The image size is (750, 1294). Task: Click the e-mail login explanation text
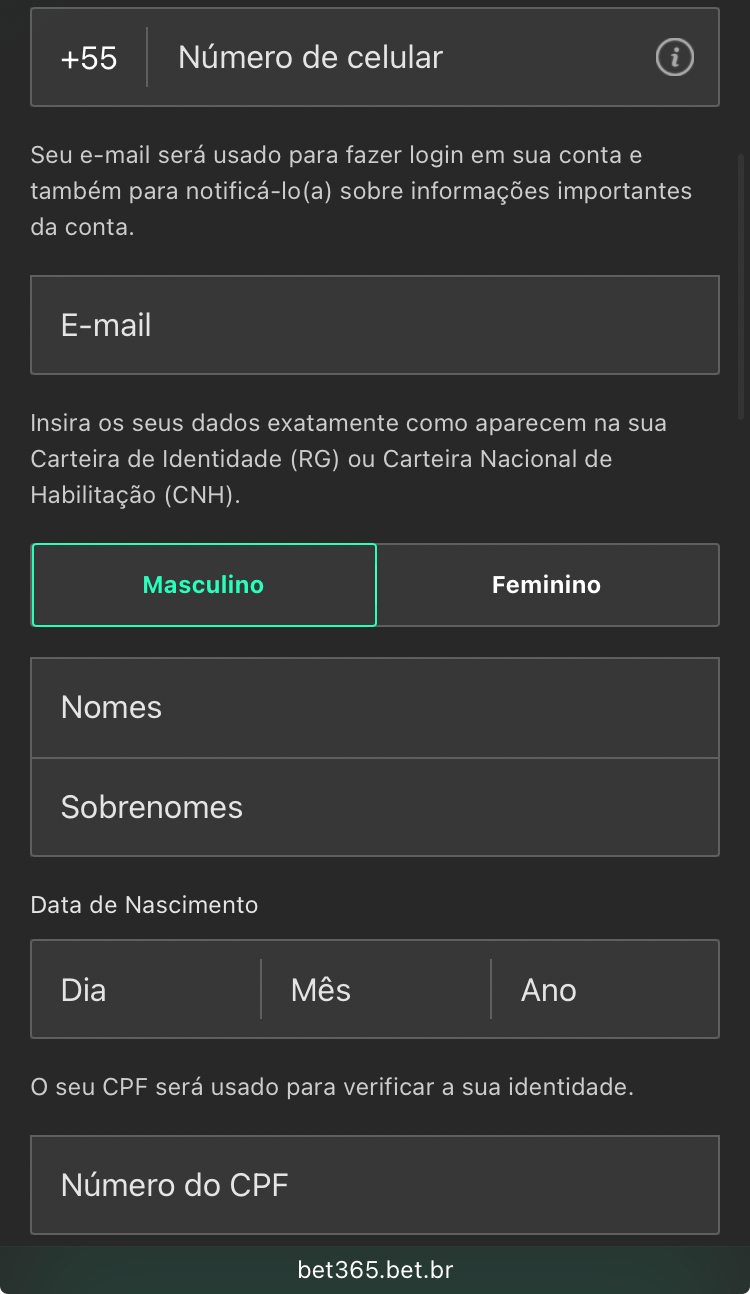(x=360, y=191)
